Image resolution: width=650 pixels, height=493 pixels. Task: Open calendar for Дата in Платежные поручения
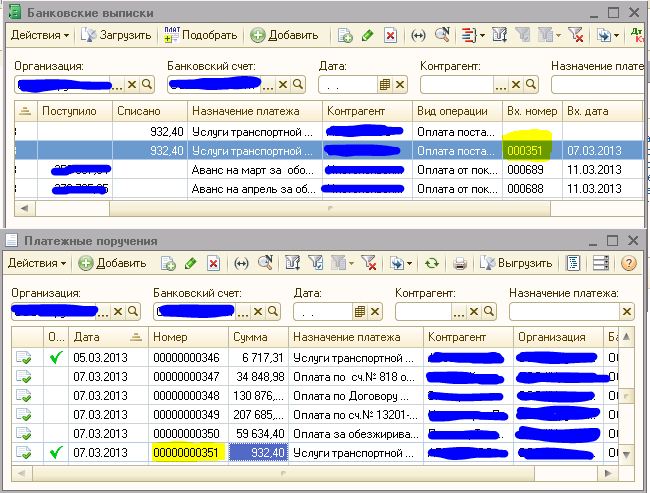click(360, 311)
